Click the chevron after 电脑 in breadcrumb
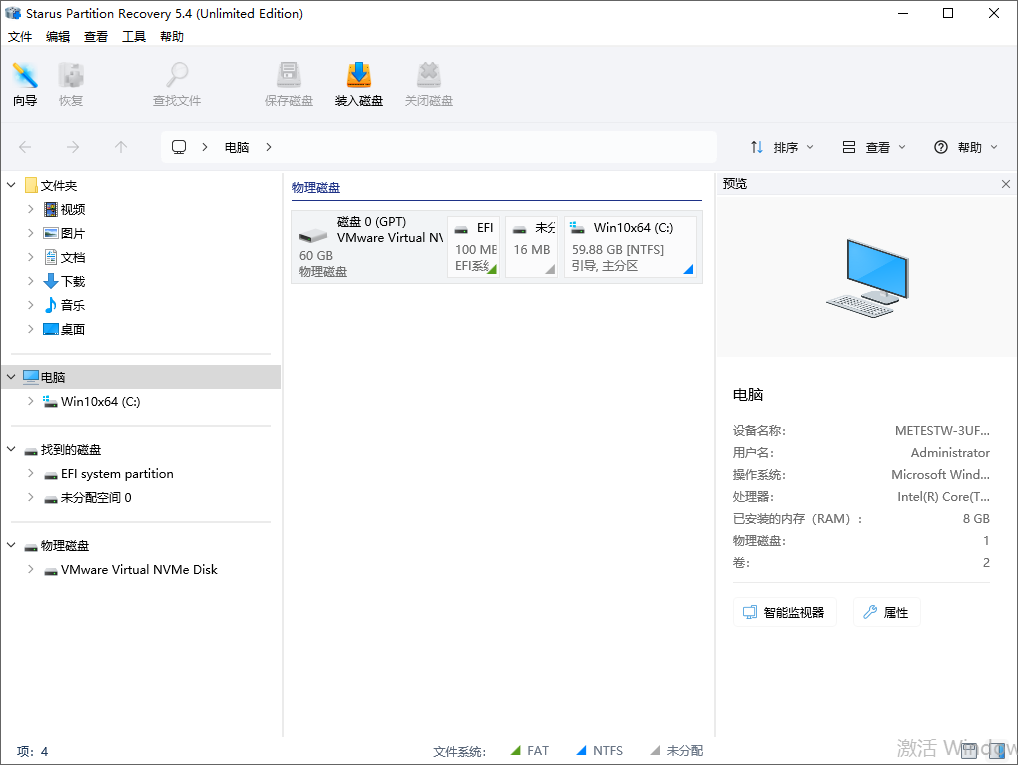Screen dimensions: 1018x765 [x=269, y=147]
